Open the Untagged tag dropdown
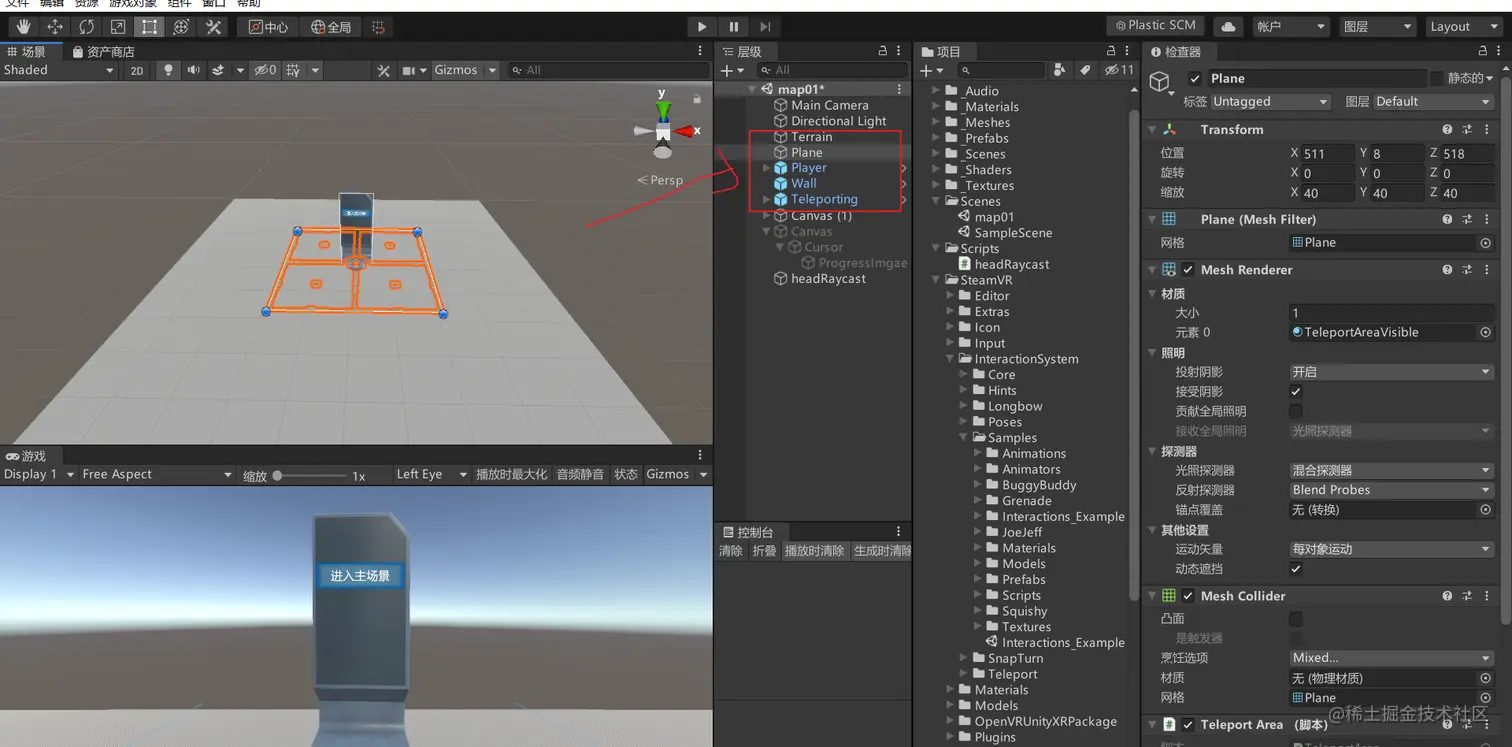1512x747 pixels. coord(1271,102)
